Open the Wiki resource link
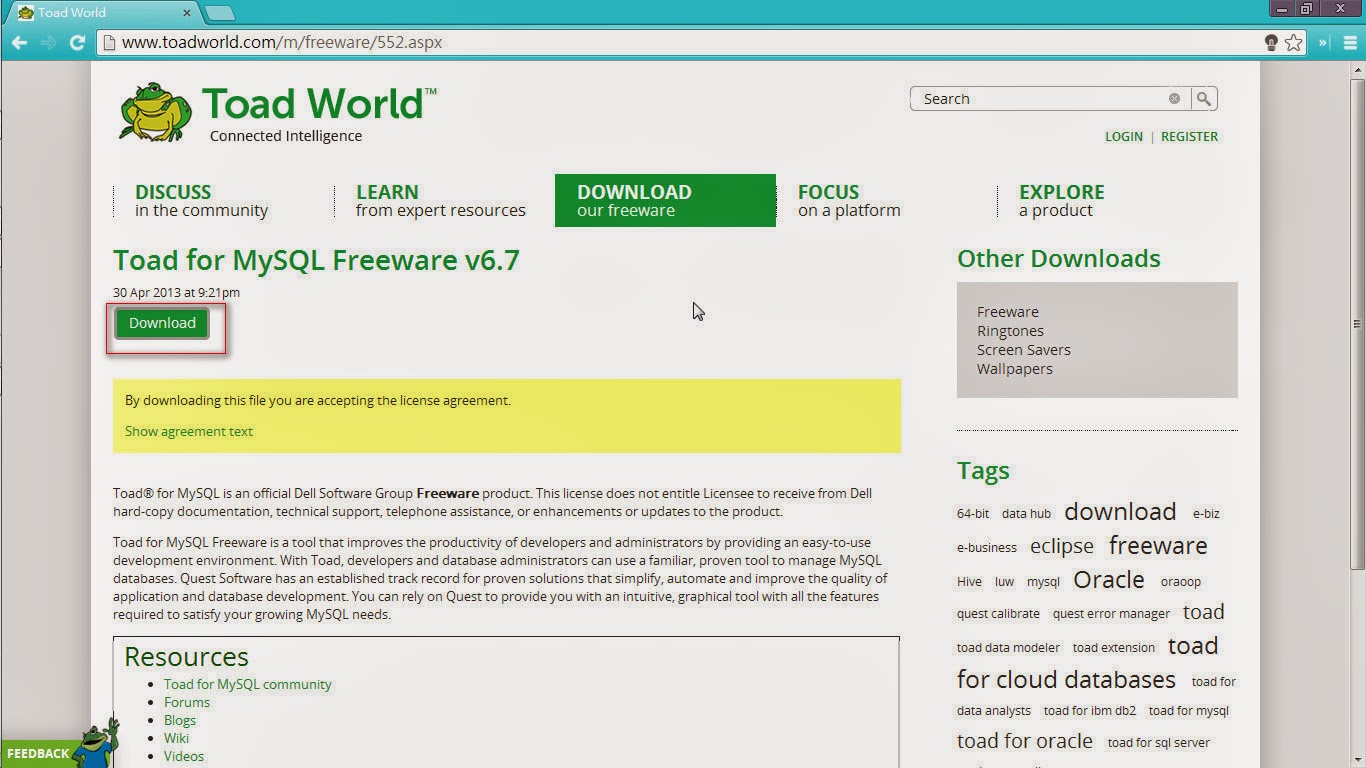Viewport: 1366px width, 768px height. (176, 739)
